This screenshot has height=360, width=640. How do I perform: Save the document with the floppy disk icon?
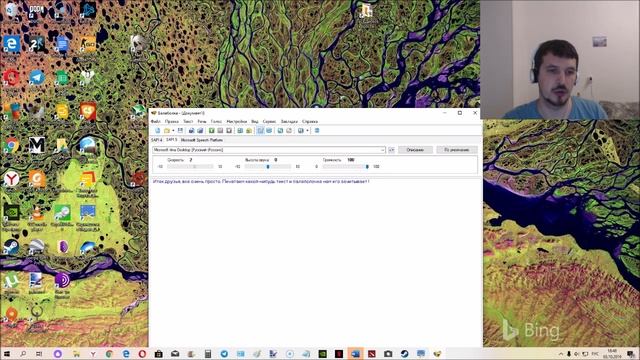click(180, 131)
